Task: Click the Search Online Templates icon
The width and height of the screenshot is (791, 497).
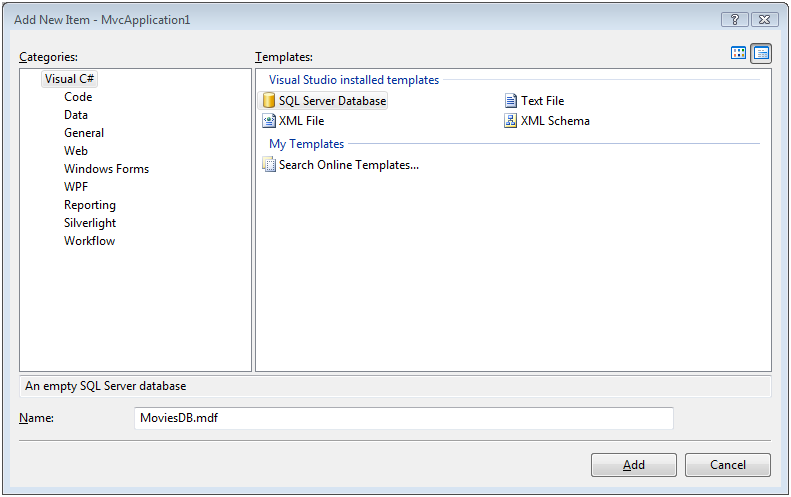Action: (268, 165)
